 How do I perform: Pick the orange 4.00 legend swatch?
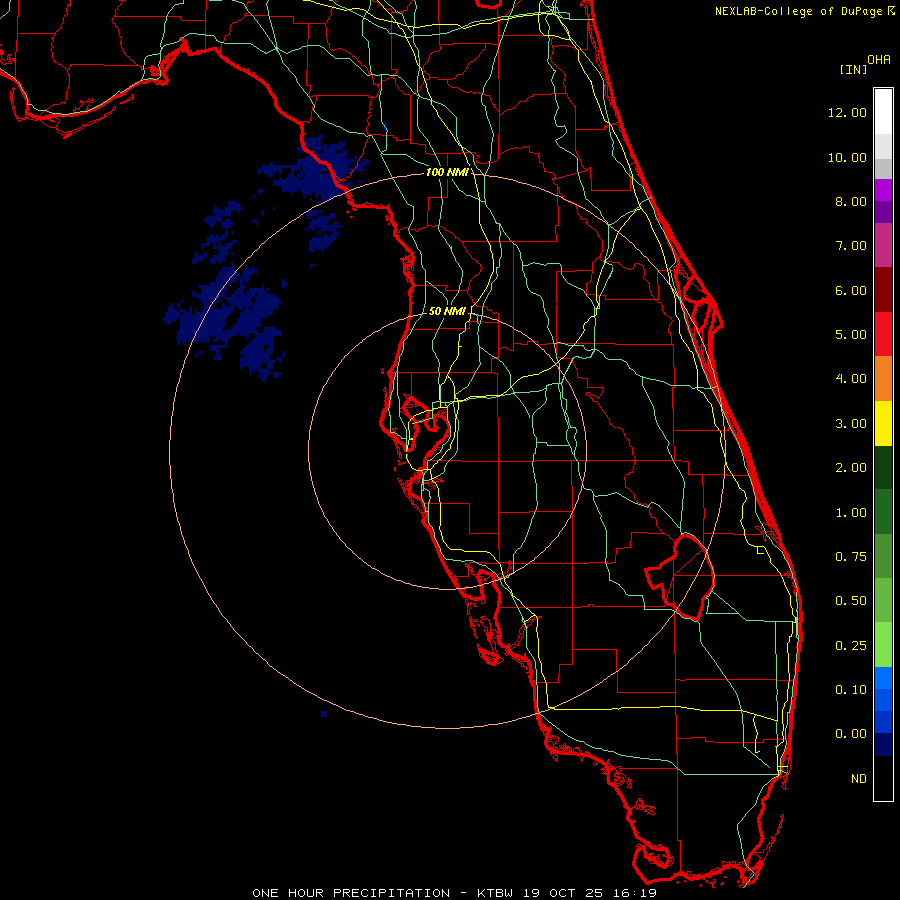coord(883,378)
